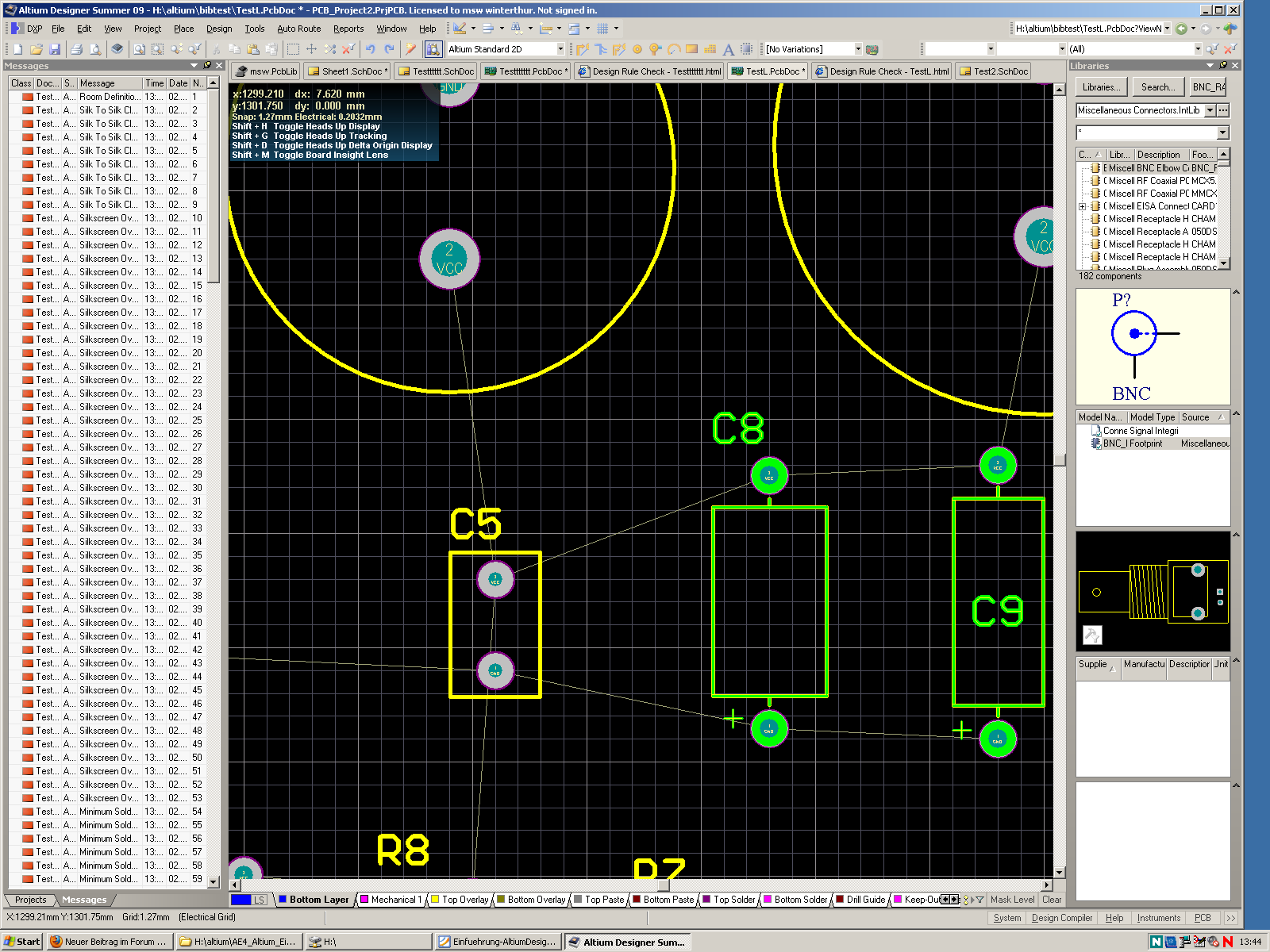
Task: Switch to the Sheet1.SchDoc tab
Action: pos(348,71)
